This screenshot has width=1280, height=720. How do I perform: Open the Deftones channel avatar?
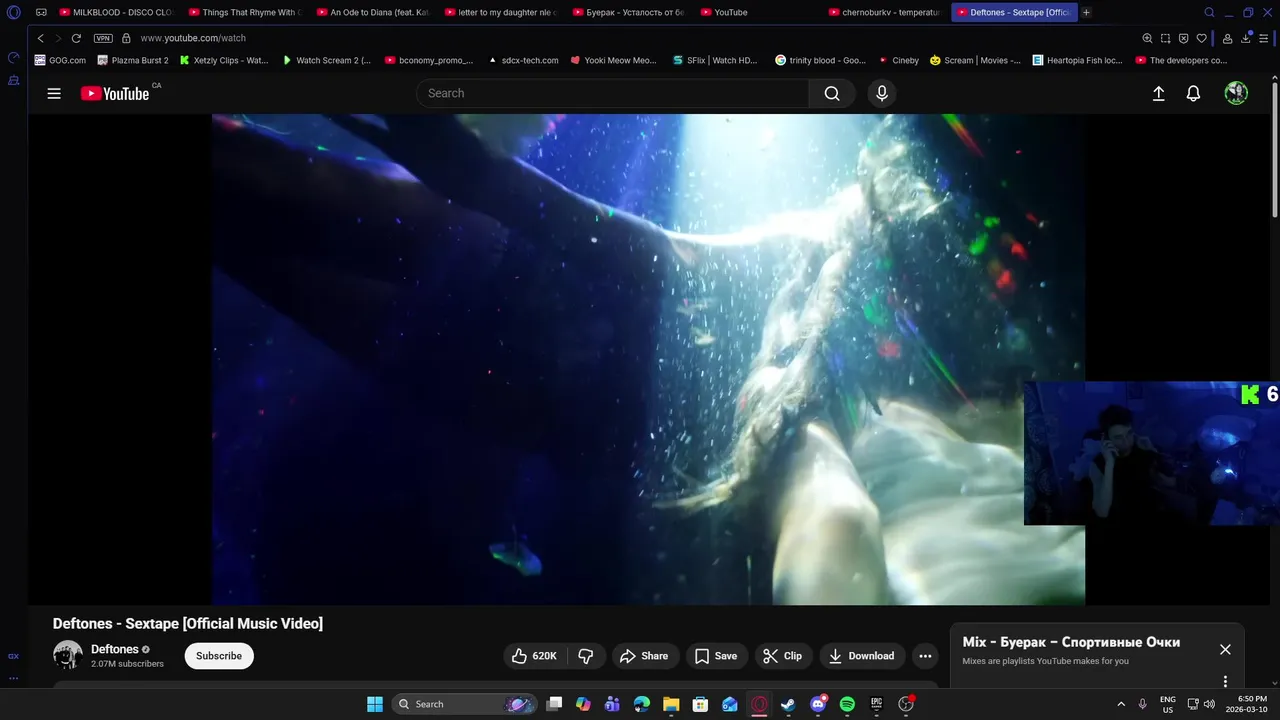pos(68,655)
